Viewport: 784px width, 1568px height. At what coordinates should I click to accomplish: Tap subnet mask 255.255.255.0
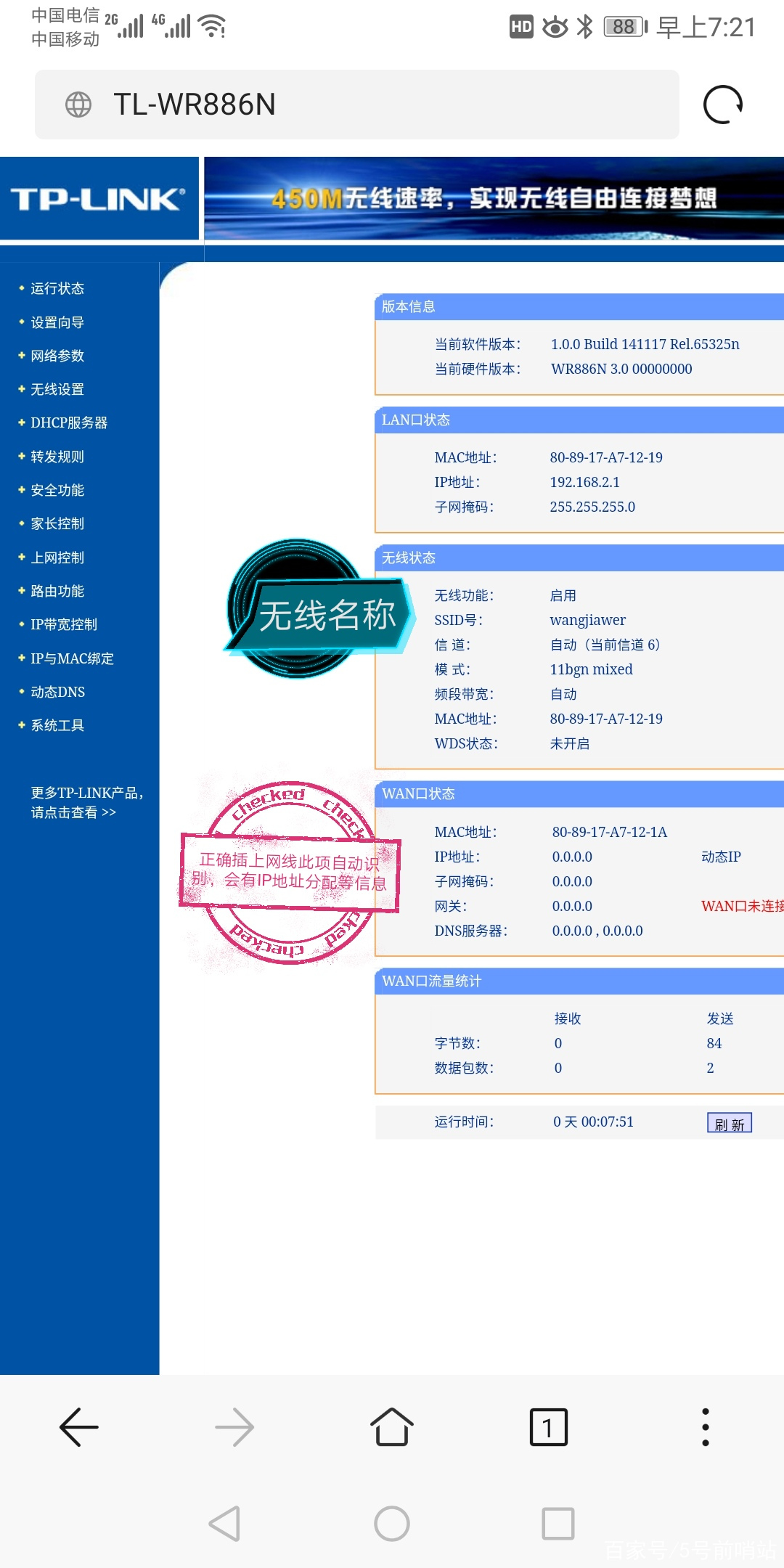pos(592,507)
